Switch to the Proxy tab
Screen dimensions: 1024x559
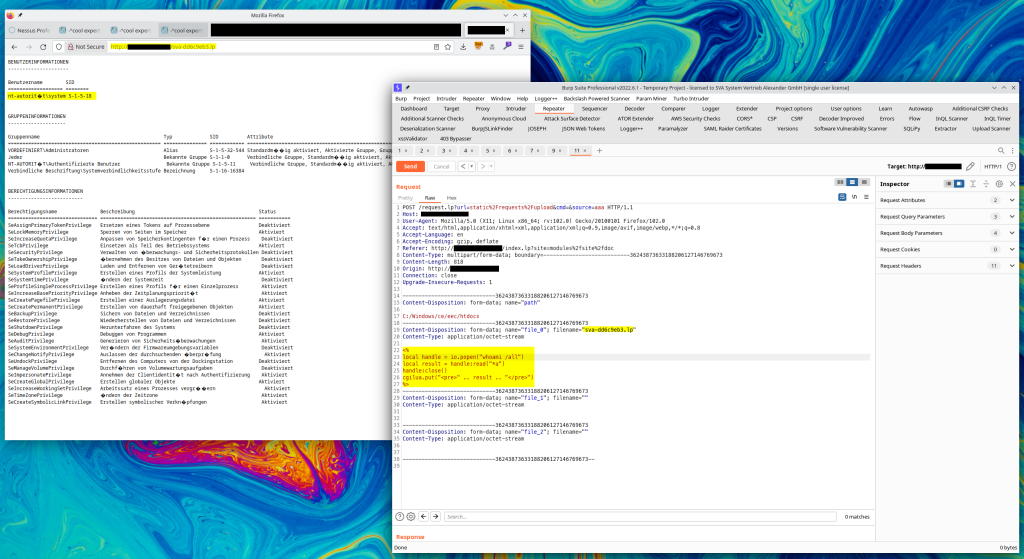pyautogui.click(x=483, y=109)
